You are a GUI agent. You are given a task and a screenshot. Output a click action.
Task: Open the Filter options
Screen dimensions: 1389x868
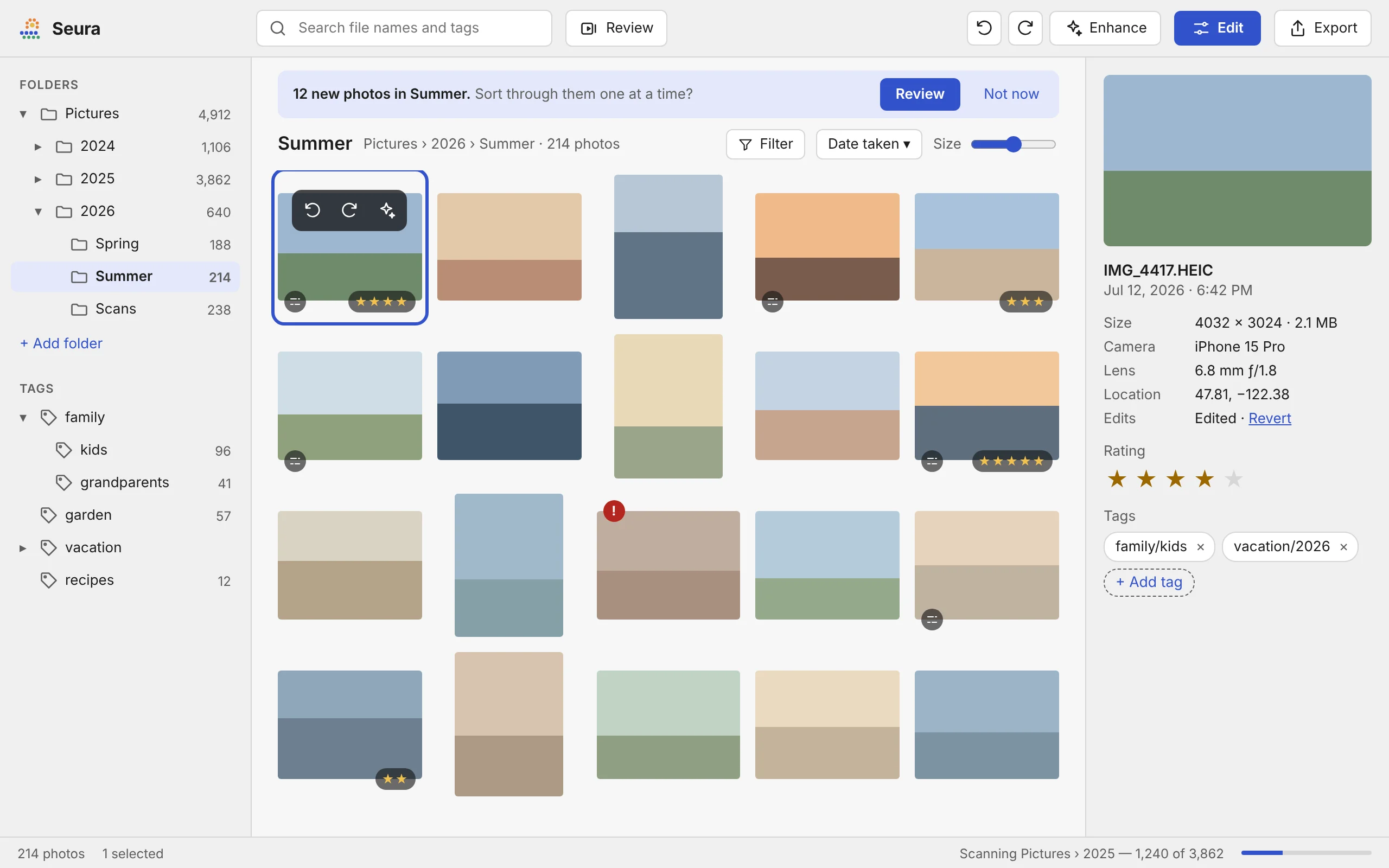(765, 144)
